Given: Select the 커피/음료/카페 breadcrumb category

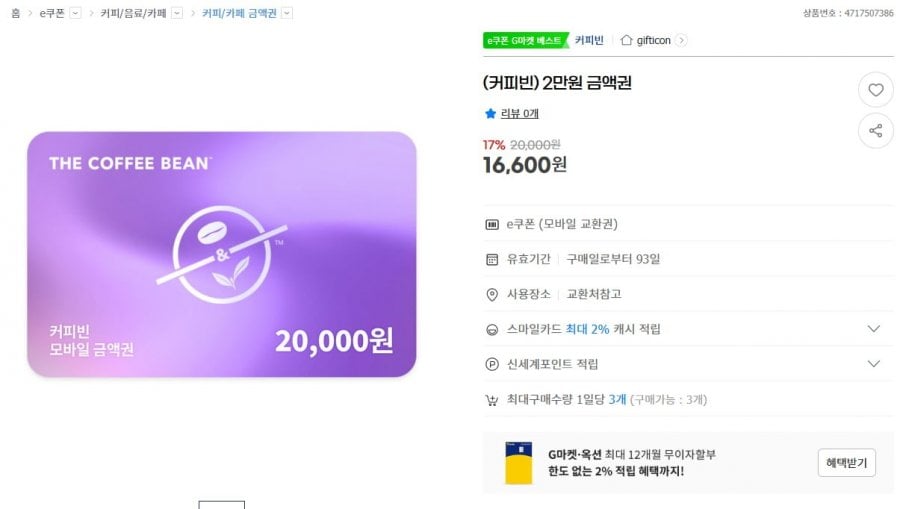Looking at the screenshot, I should click(134, 13).
